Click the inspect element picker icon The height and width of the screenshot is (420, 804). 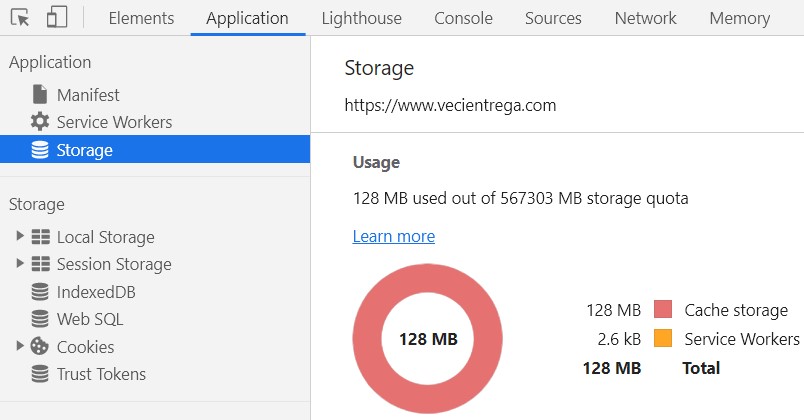(x=20, y=18)
